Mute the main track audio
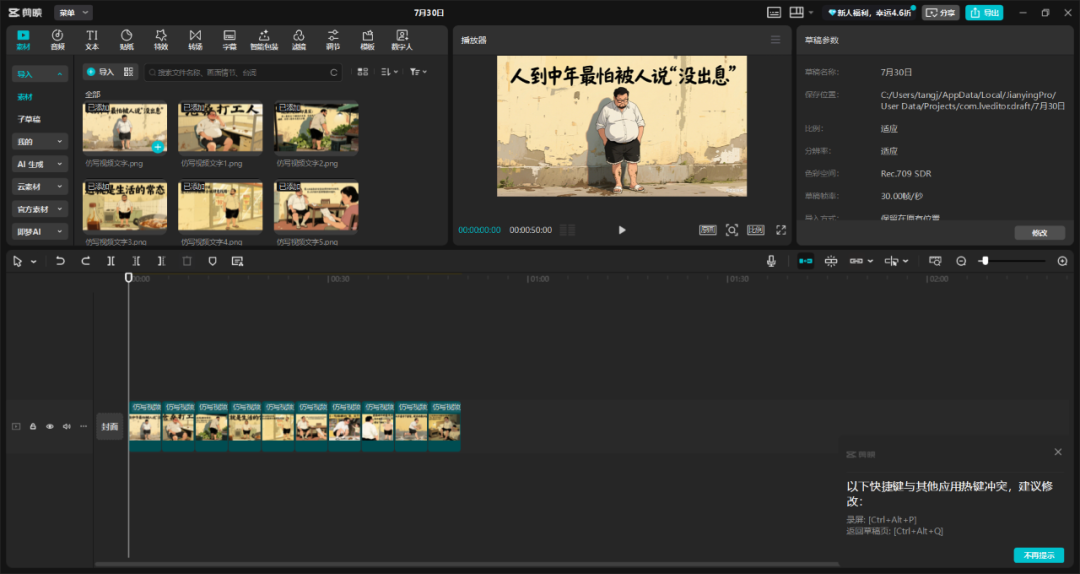Viewport: 1080px width, 574px height. 66,427
